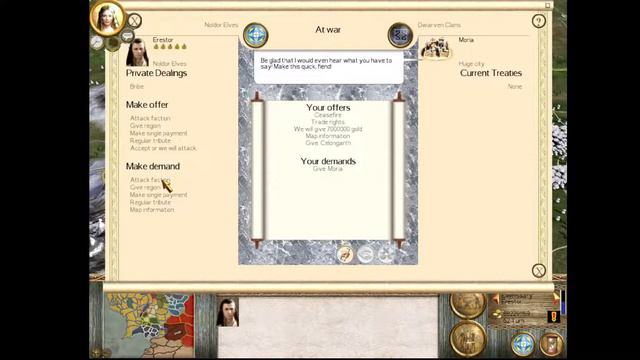The height and width of the screenshot is (360, 640).
Task: Click the Erestor unit card in the bottom panel
Action: pyautogui.click(x=227, y=312)
